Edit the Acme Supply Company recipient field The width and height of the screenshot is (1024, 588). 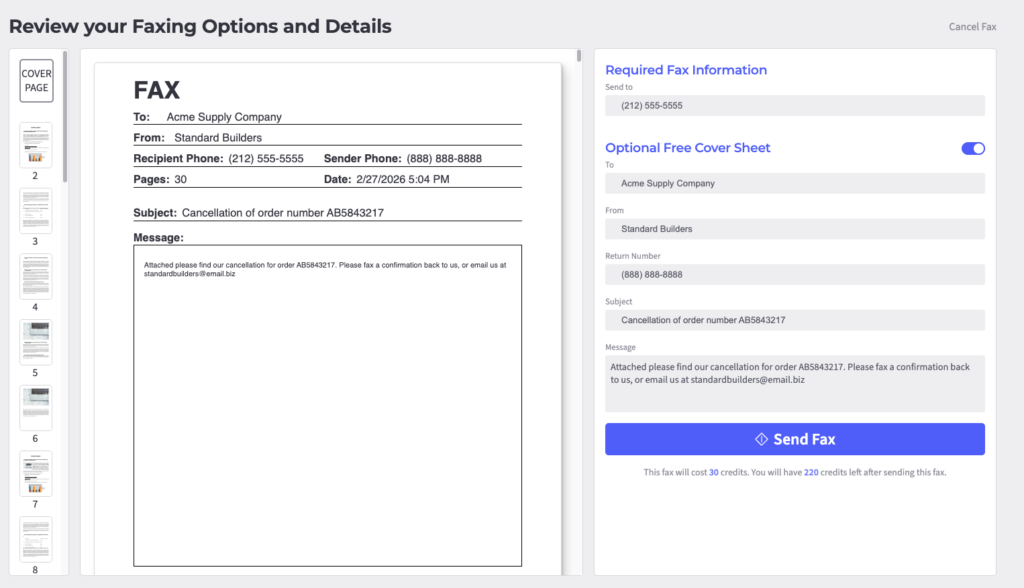click(794, 183)
